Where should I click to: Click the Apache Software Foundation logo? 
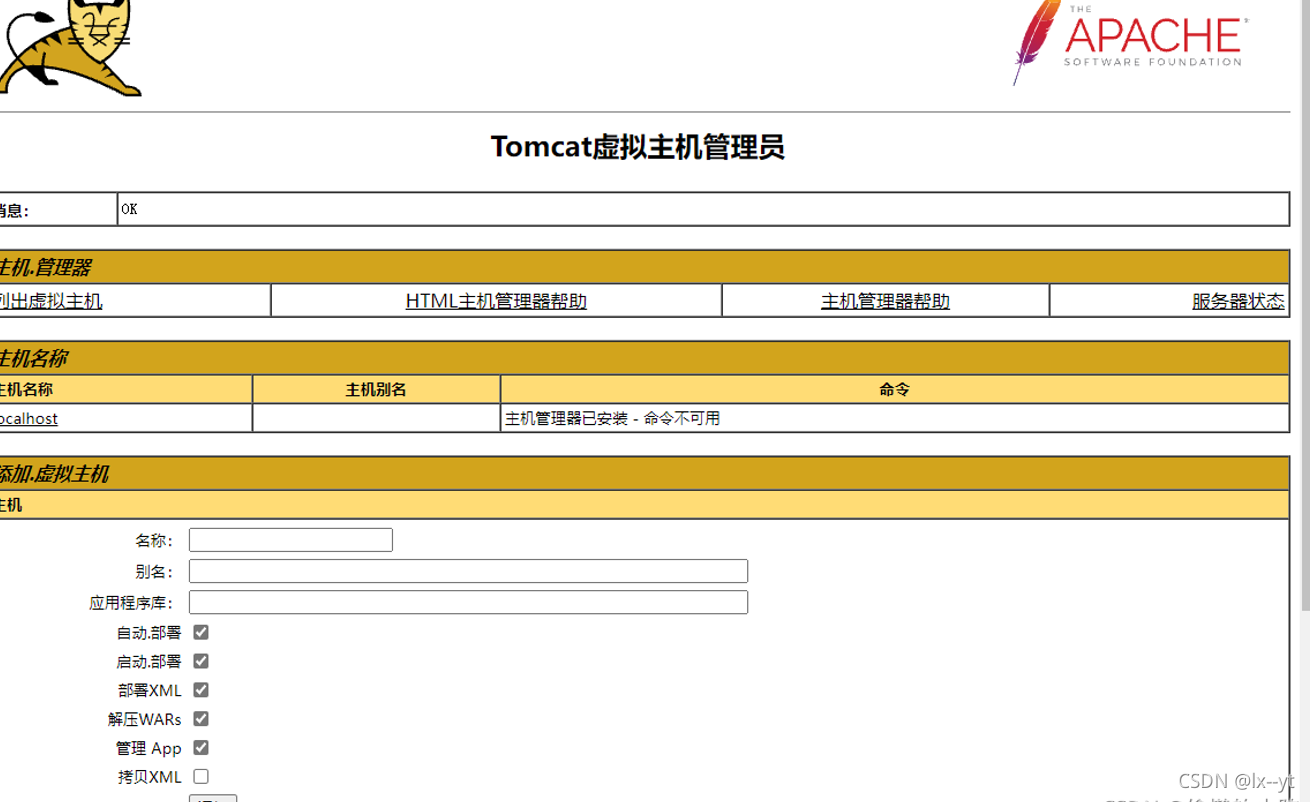click(x=1130, y=42)
